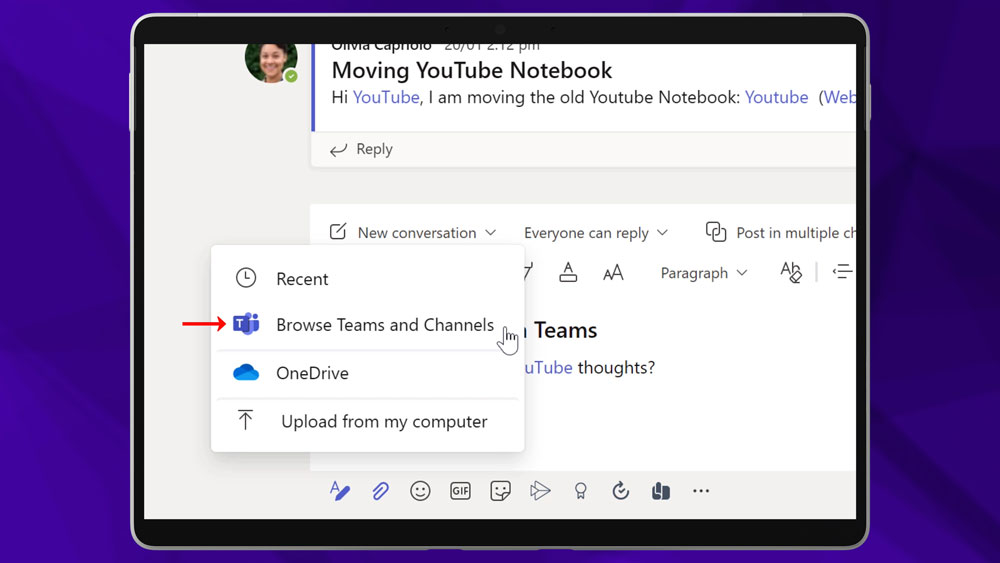Screen dimensions: 1000x563
Task: Click the OneDrive cloud icon
Action: pos(246,372)
